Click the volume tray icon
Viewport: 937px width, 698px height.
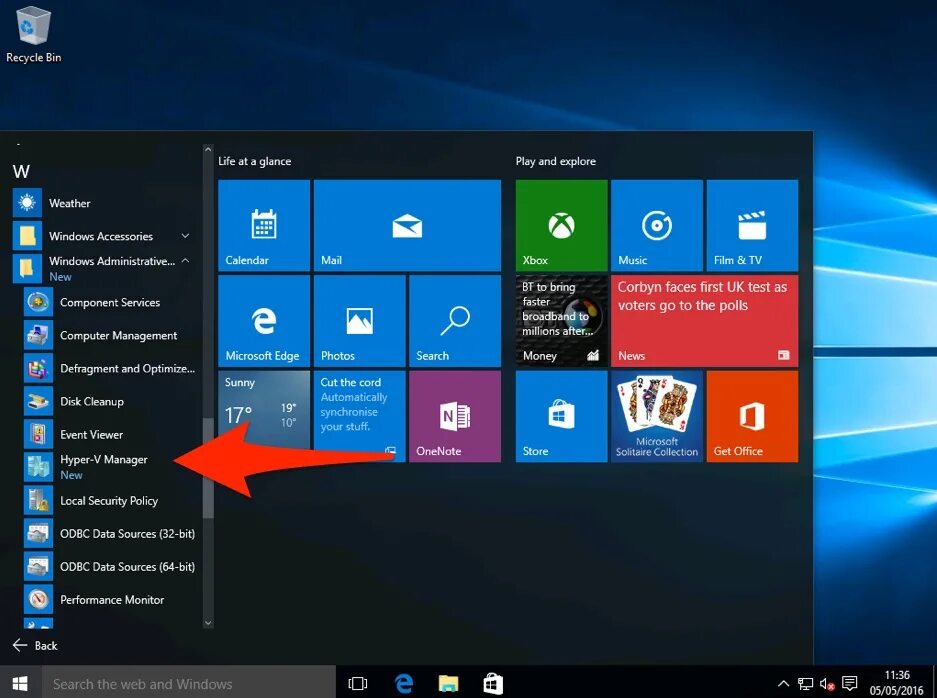827,684
